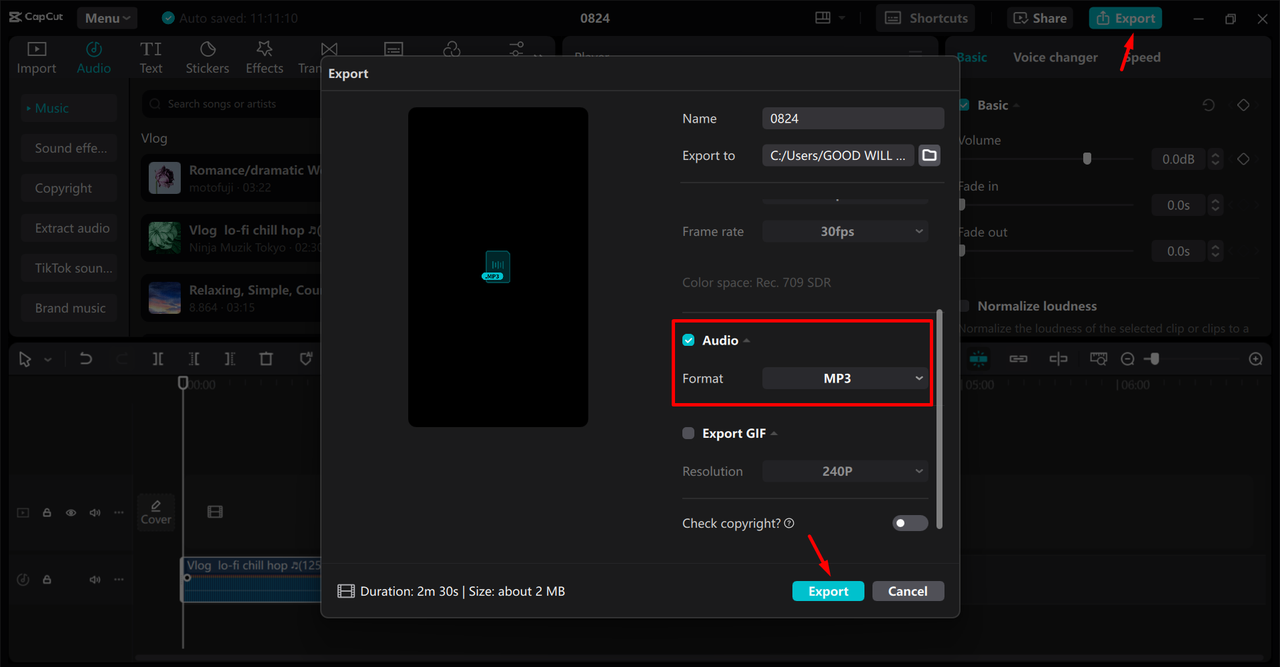Viewport: 1280px width, 667px height.
Task: Click the film strip icon beside Cover
Action: pyautogui.click(x=215, y=511)
